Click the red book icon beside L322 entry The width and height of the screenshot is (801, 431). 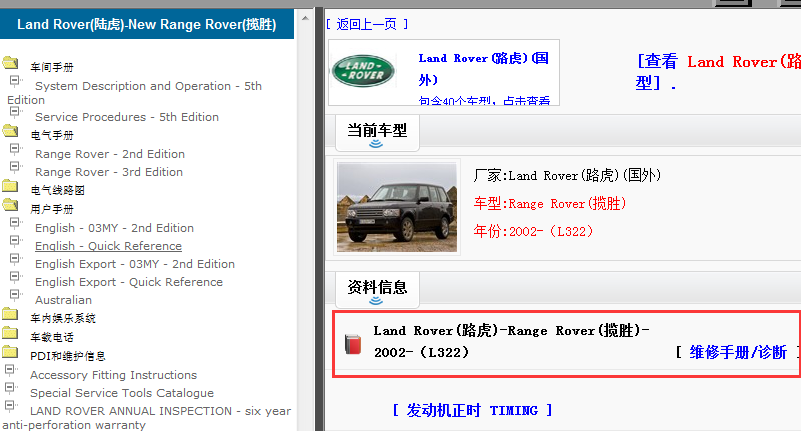point(352,344)
